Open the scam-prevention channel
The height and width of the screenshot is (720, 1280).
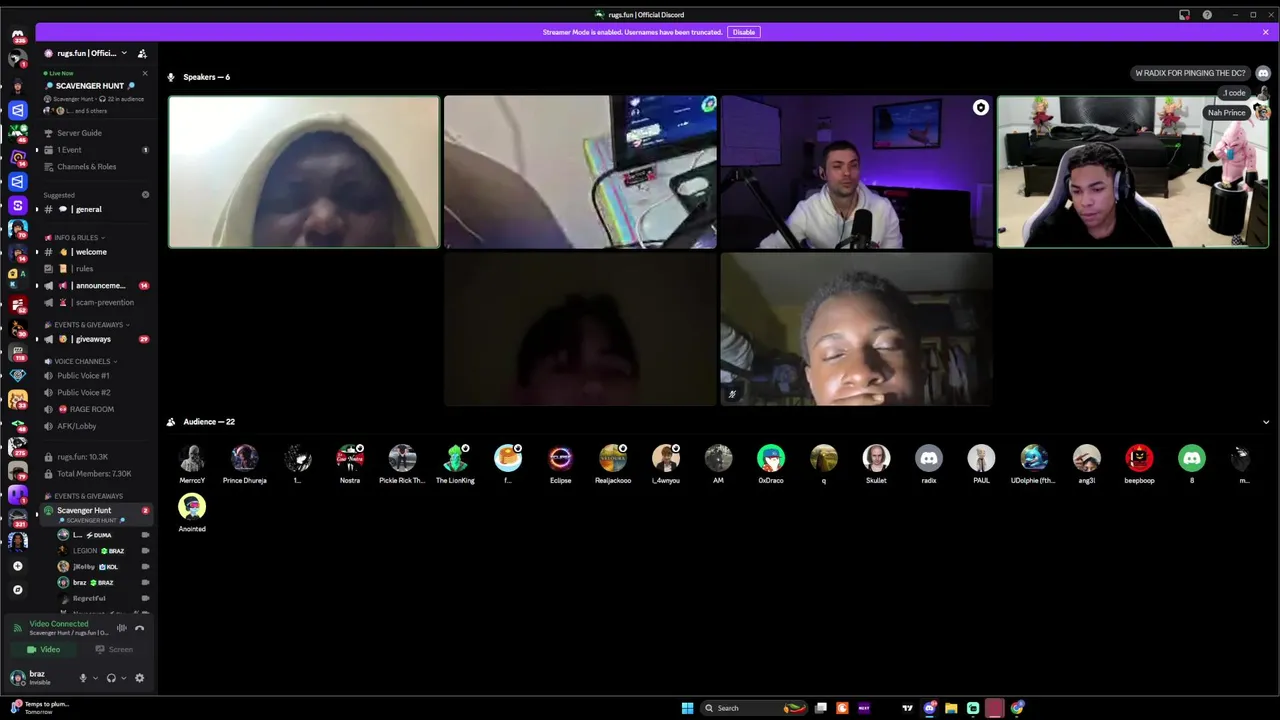[x=96, y=302]
